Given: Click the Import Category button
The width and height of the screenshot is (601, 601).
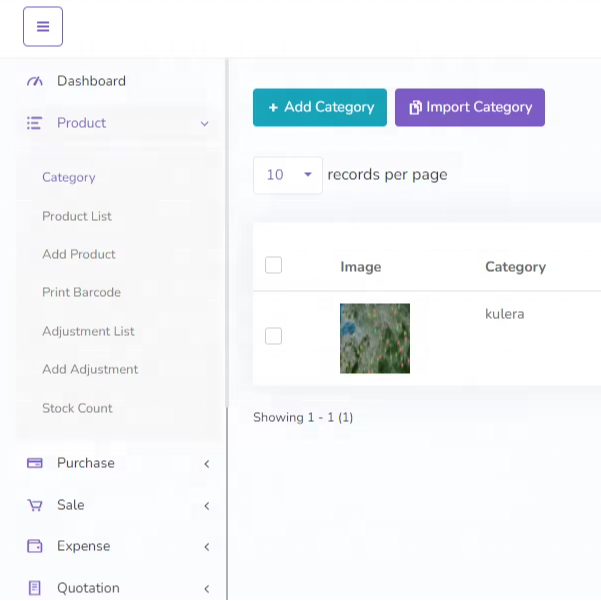Looking at the screenshot, I should click(x=470, y=107).
